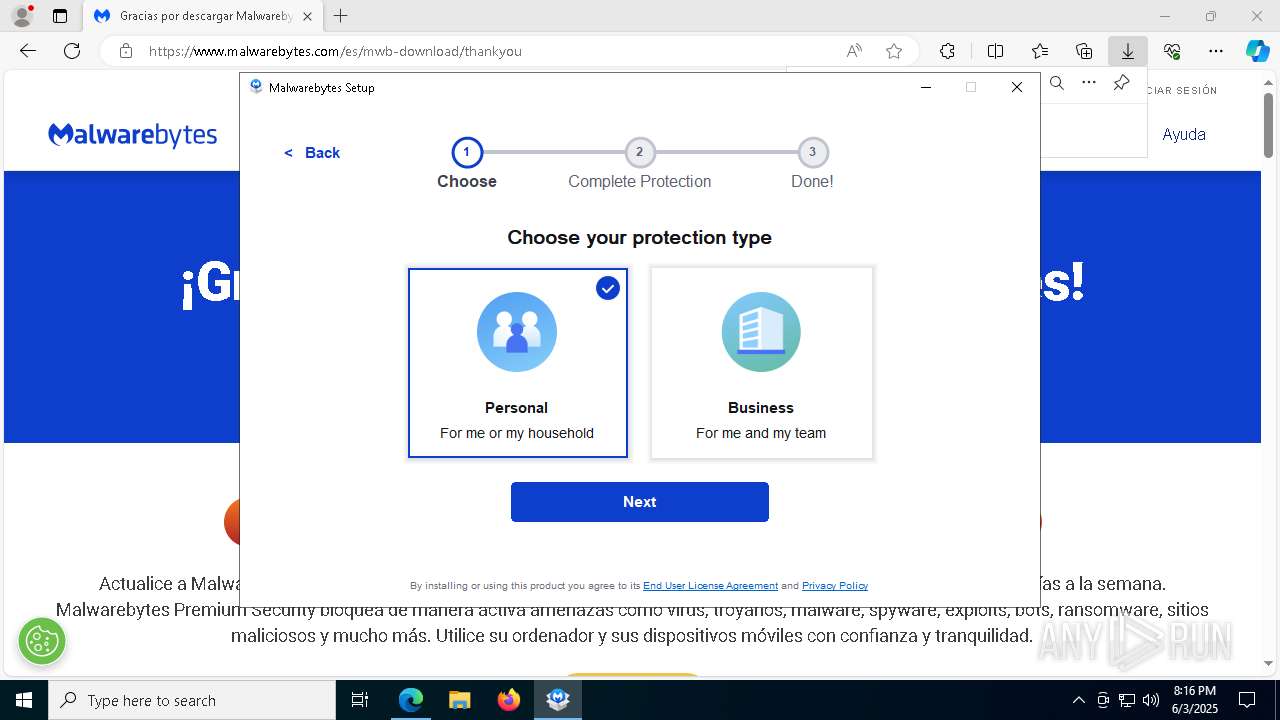Click step 1 Choose circle
The width and height of the screenshot is (1280, 720).
[x=467, y=153]
